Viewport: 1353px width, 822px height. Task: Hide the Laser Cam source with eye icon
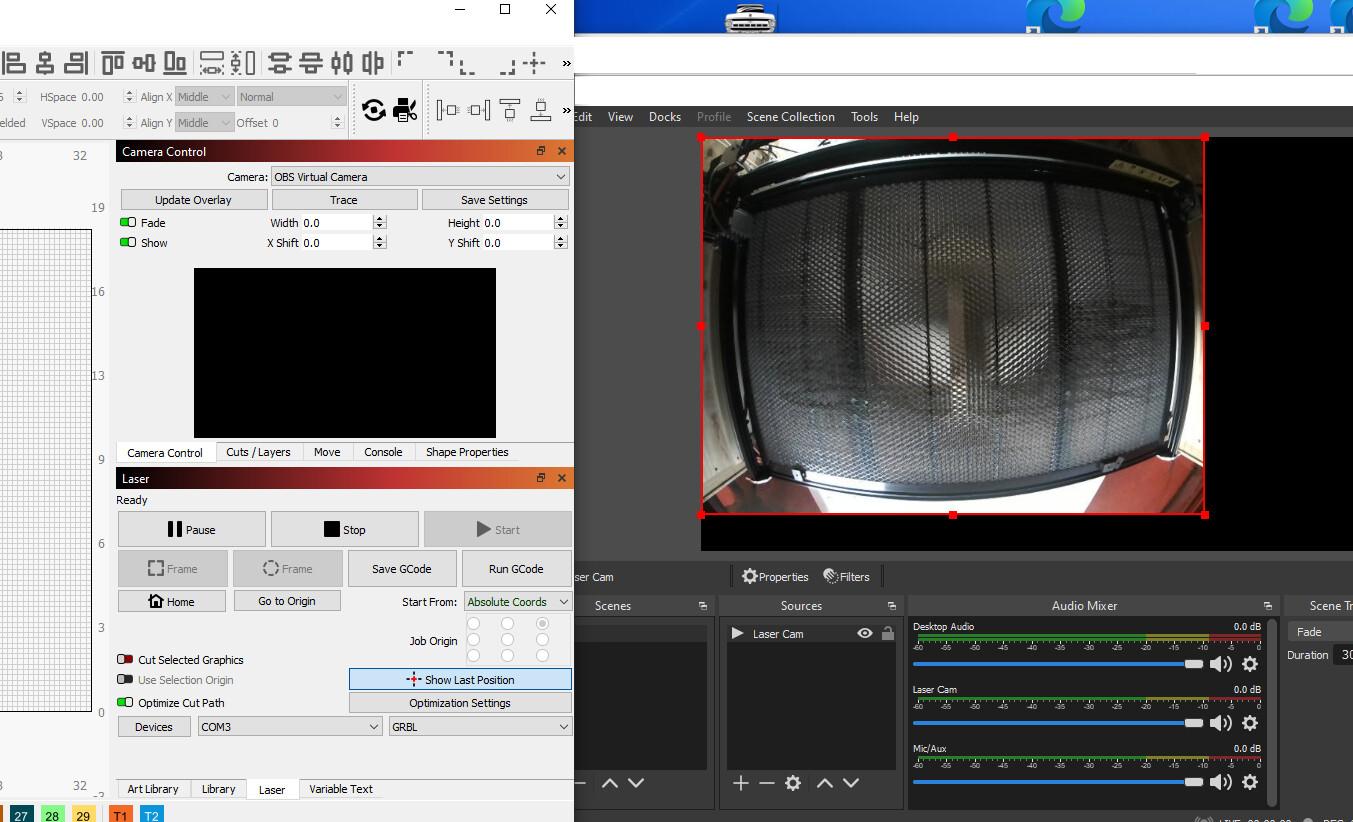click(865, 634)
